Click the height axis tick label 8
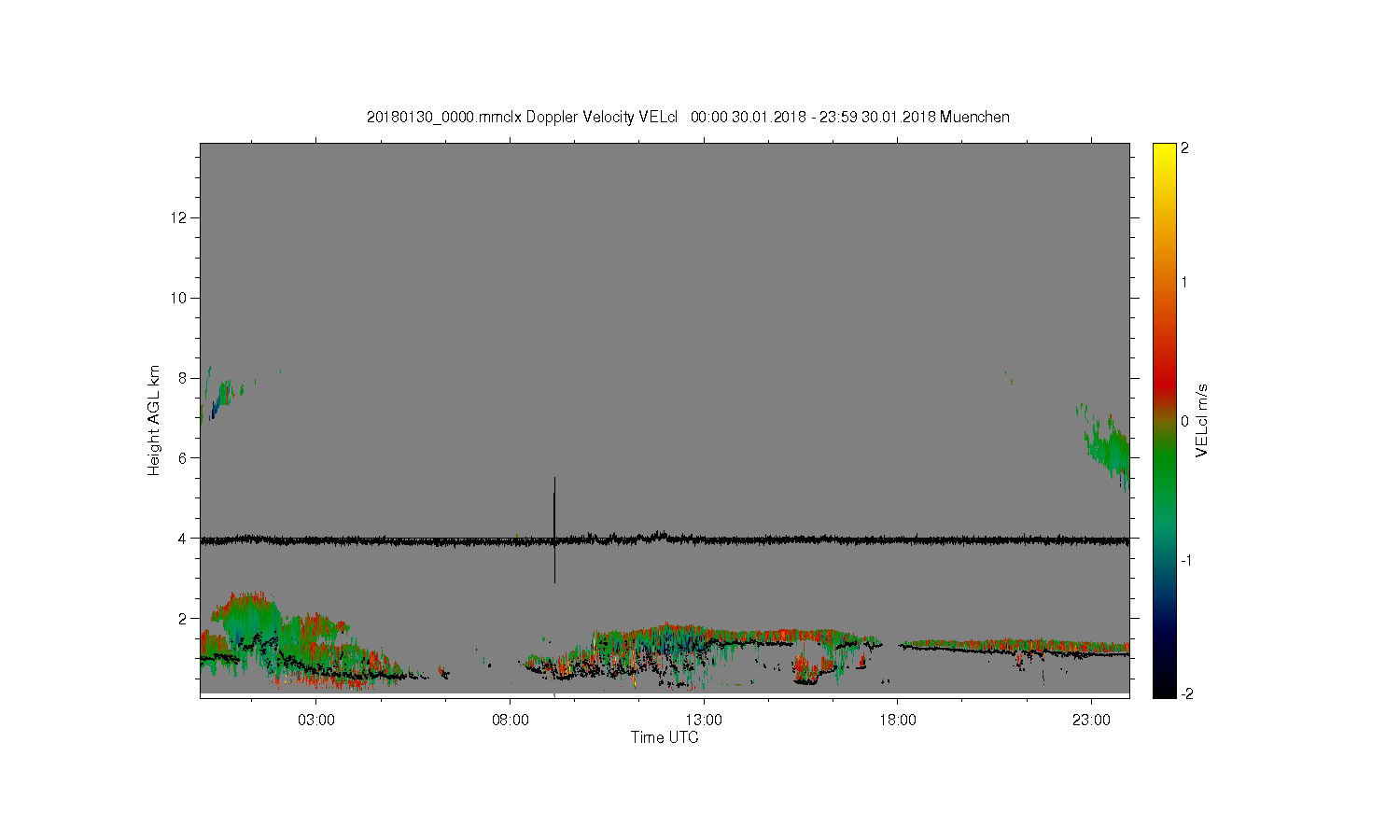 [184, 378]
